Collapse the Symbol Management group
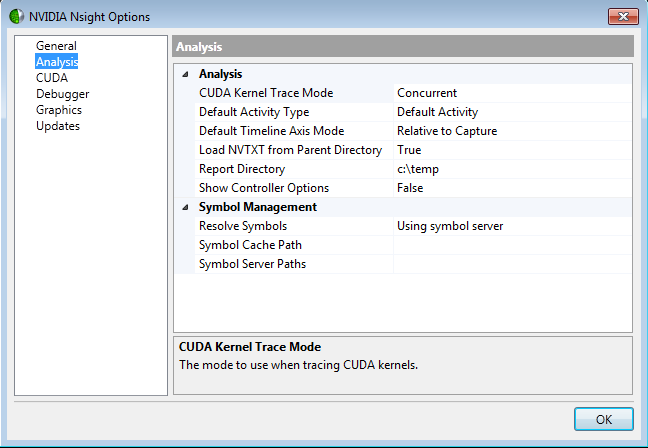Image resolution: width=648 pixels, height=448 pixels. coord(185,207)
